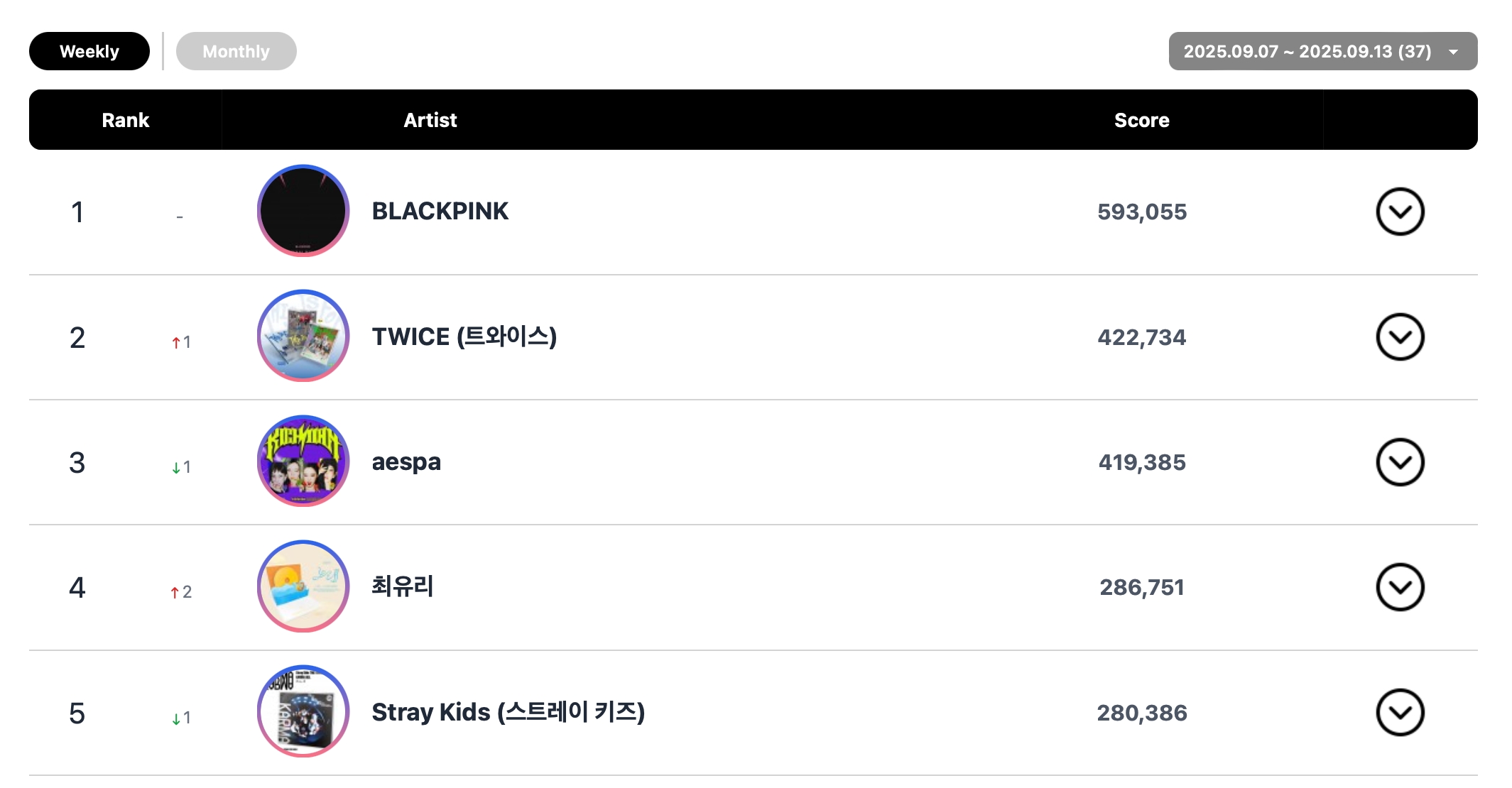The width and height of the screenshot is (1512, 788).
Task: Switch to the Weekly chart tab
Action: click(x=89, y=51)
